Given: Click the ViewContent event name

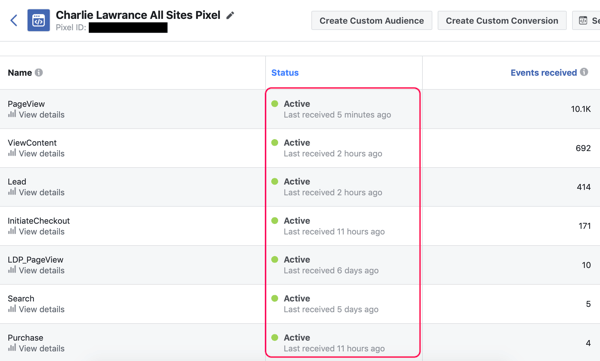Looking at the screenshot, I should (x=32, y=143).
